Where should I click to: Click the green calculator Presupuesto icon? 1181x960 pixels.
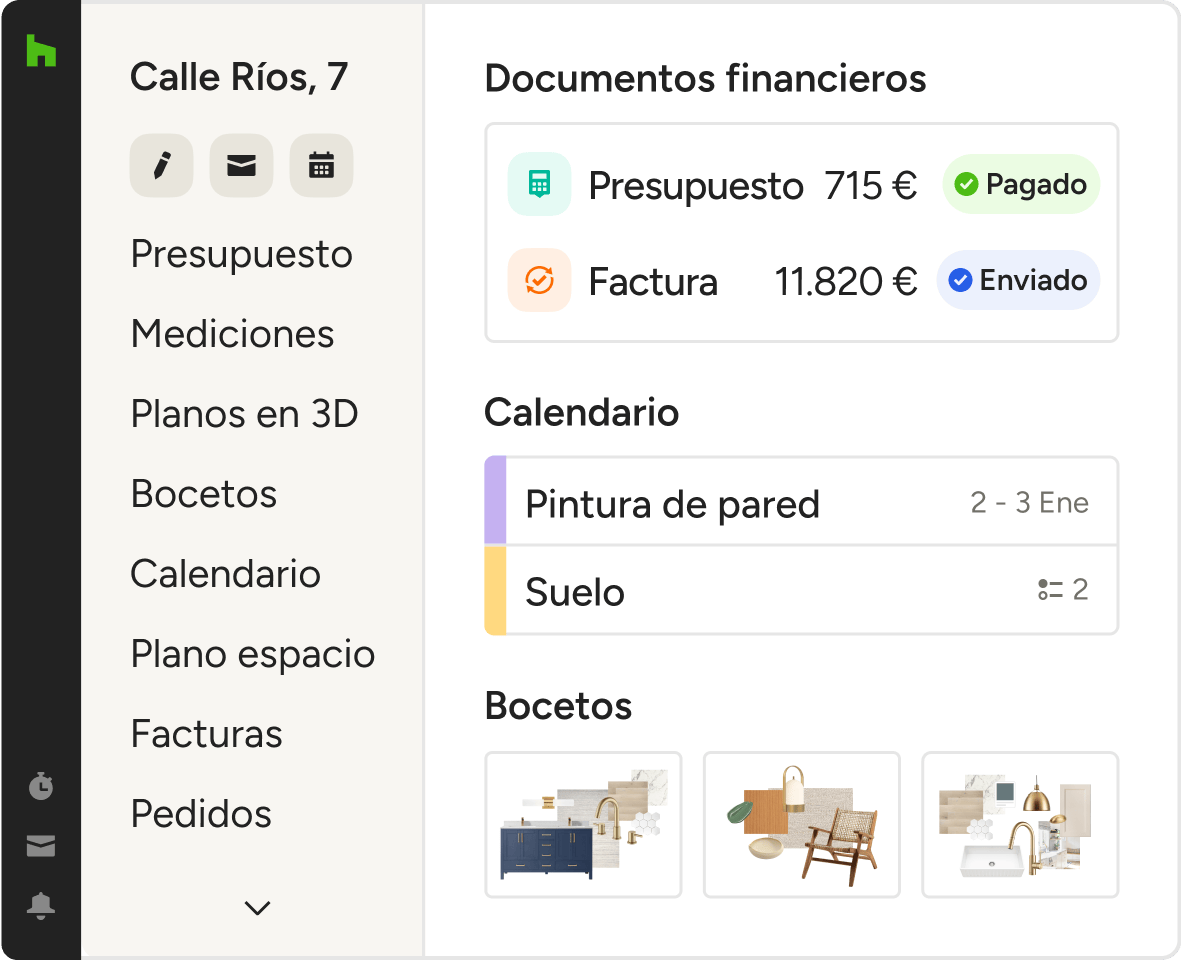[539, 184]
